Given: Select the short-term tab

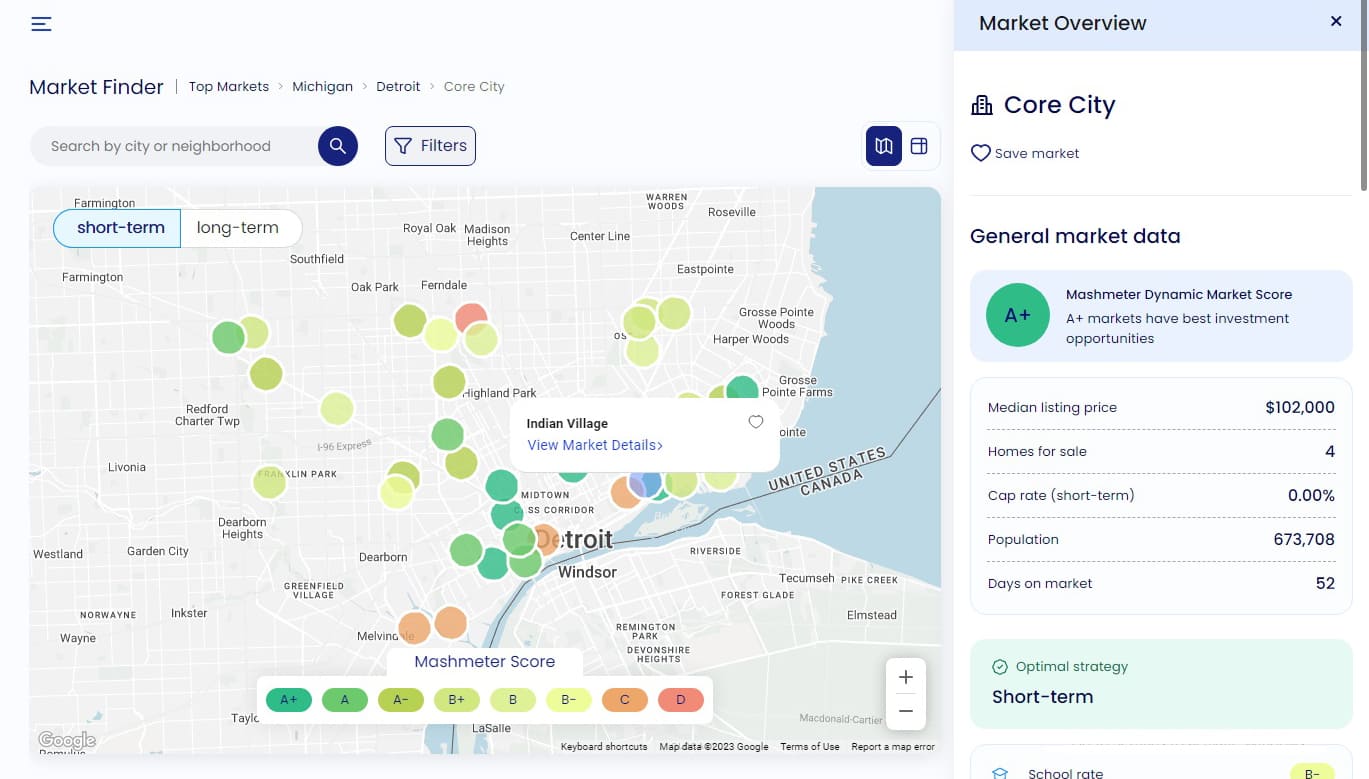Looking at the screenshot, I should click(122, 228).
